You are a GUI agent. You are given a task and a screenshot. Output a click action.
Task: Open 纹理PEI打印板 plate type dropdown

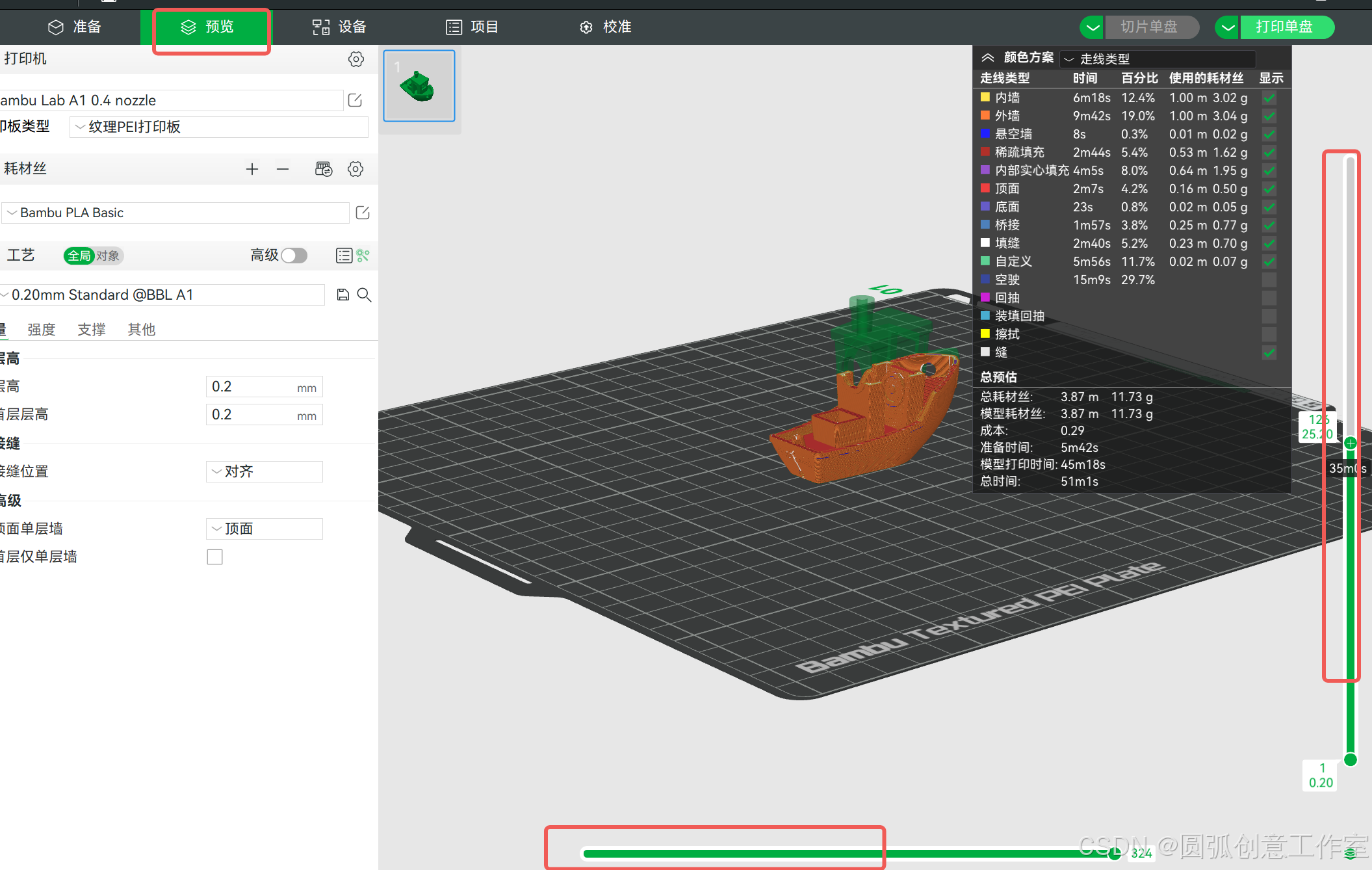(219, 127)
